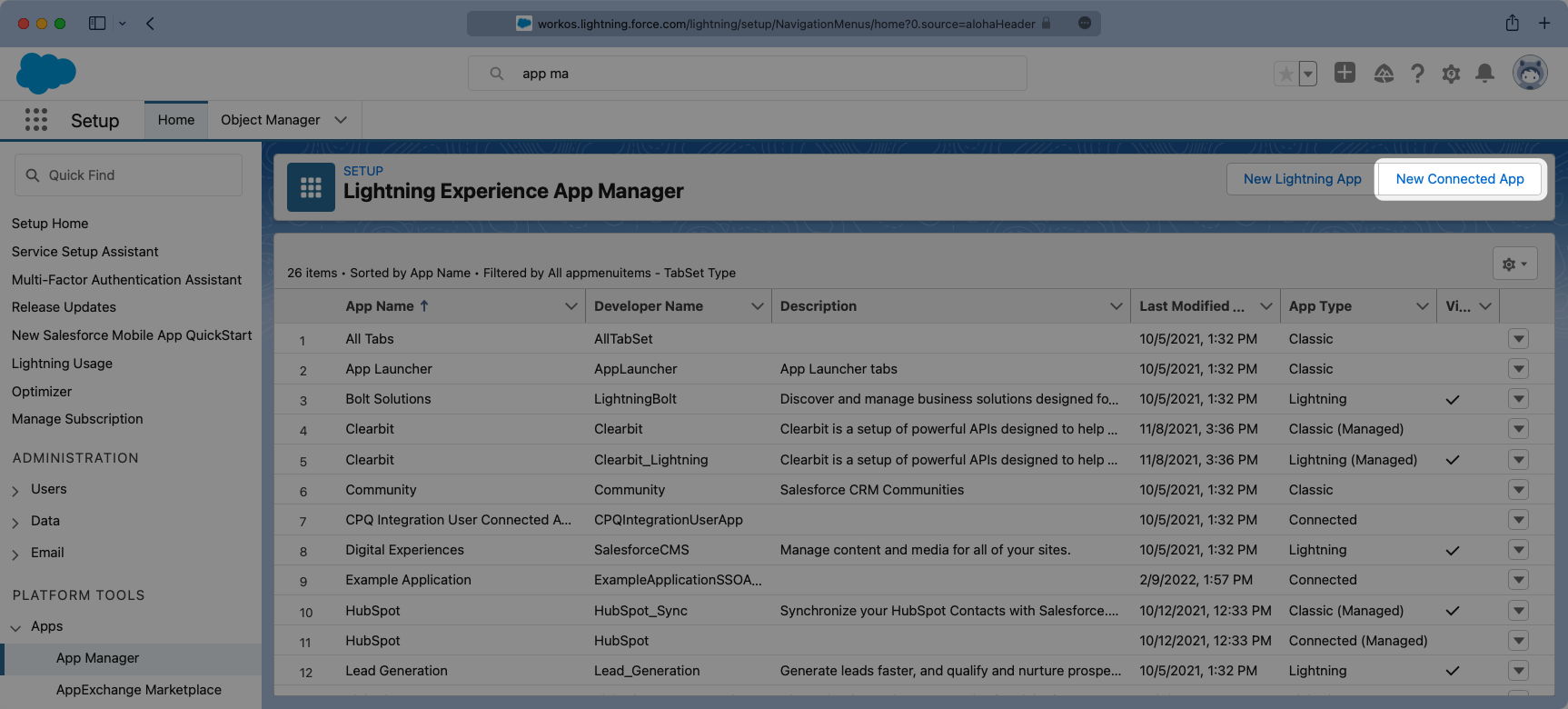Open the notifications bell
The width and height of the screenshot is (1568, 709).
[1484, 74]
